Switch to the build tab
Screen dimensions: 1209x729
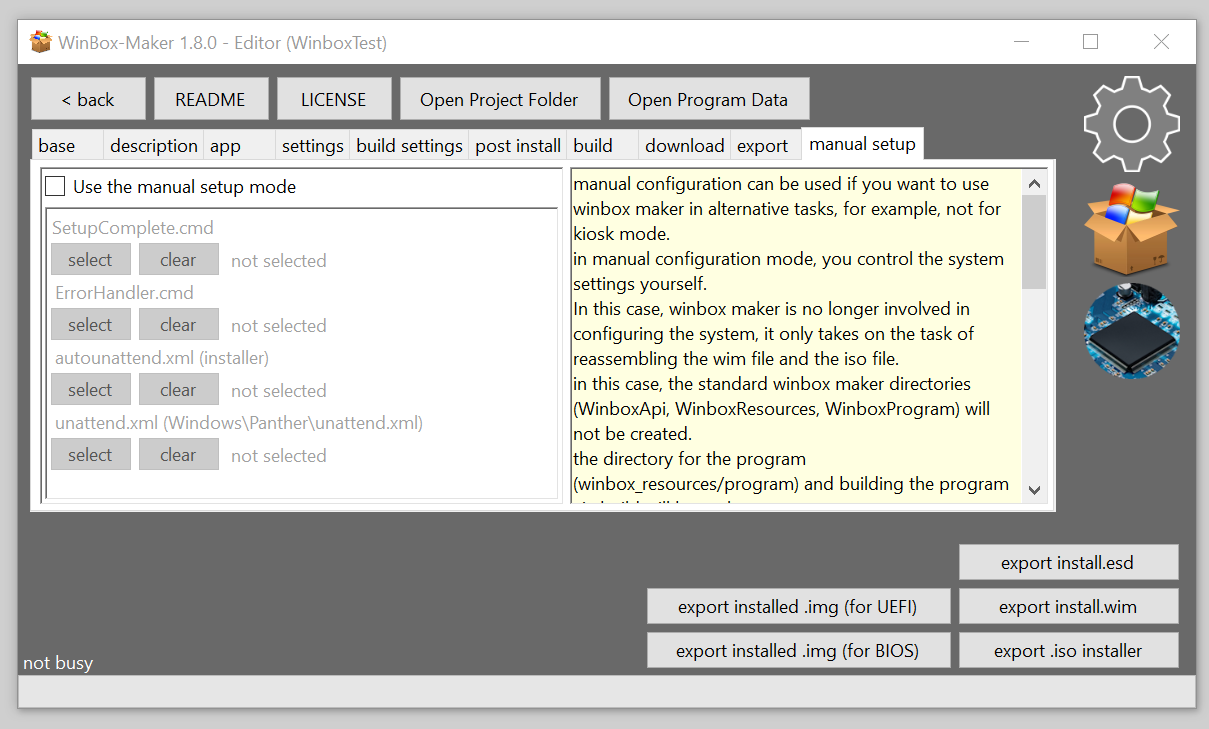click(x=602, y=145)
